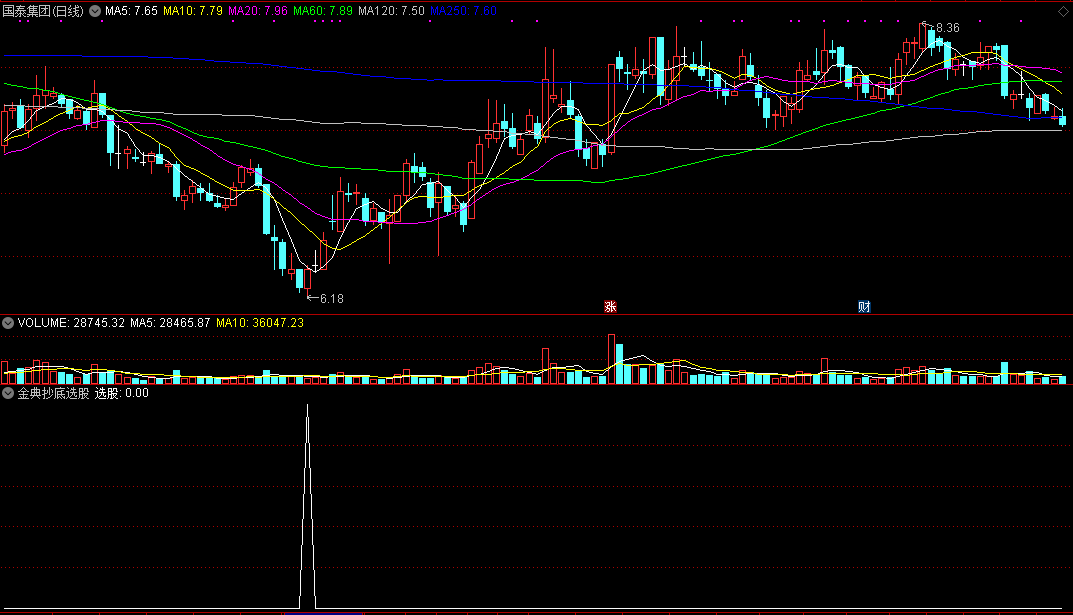Open the 金典抄底选股 indicator panel menu
The width and height of the screenshot is (1073, 615).
8,393
